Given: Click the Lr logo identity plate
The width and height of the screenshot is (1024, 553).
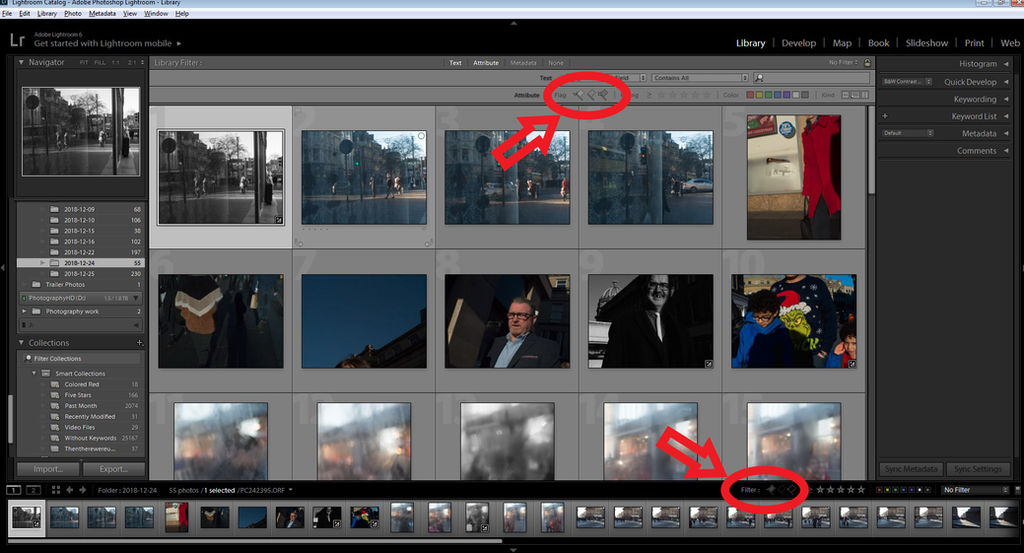Looking at the screenshot, I should [x=18, y=40].
